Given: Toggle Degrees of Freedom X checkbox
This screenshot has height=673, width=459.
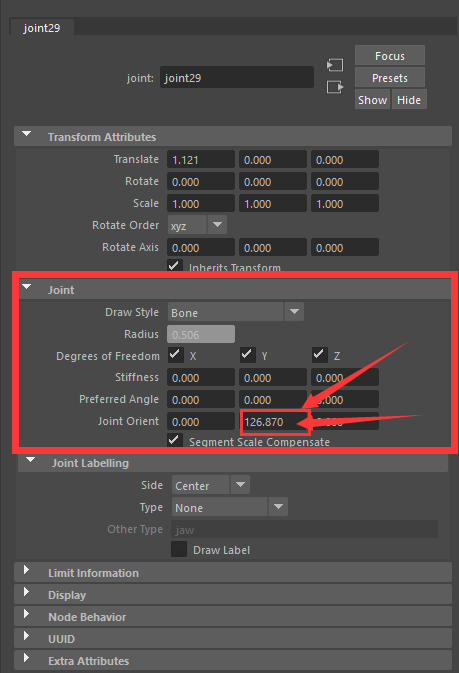Looking at the screenshot, I should coord(176,355).
